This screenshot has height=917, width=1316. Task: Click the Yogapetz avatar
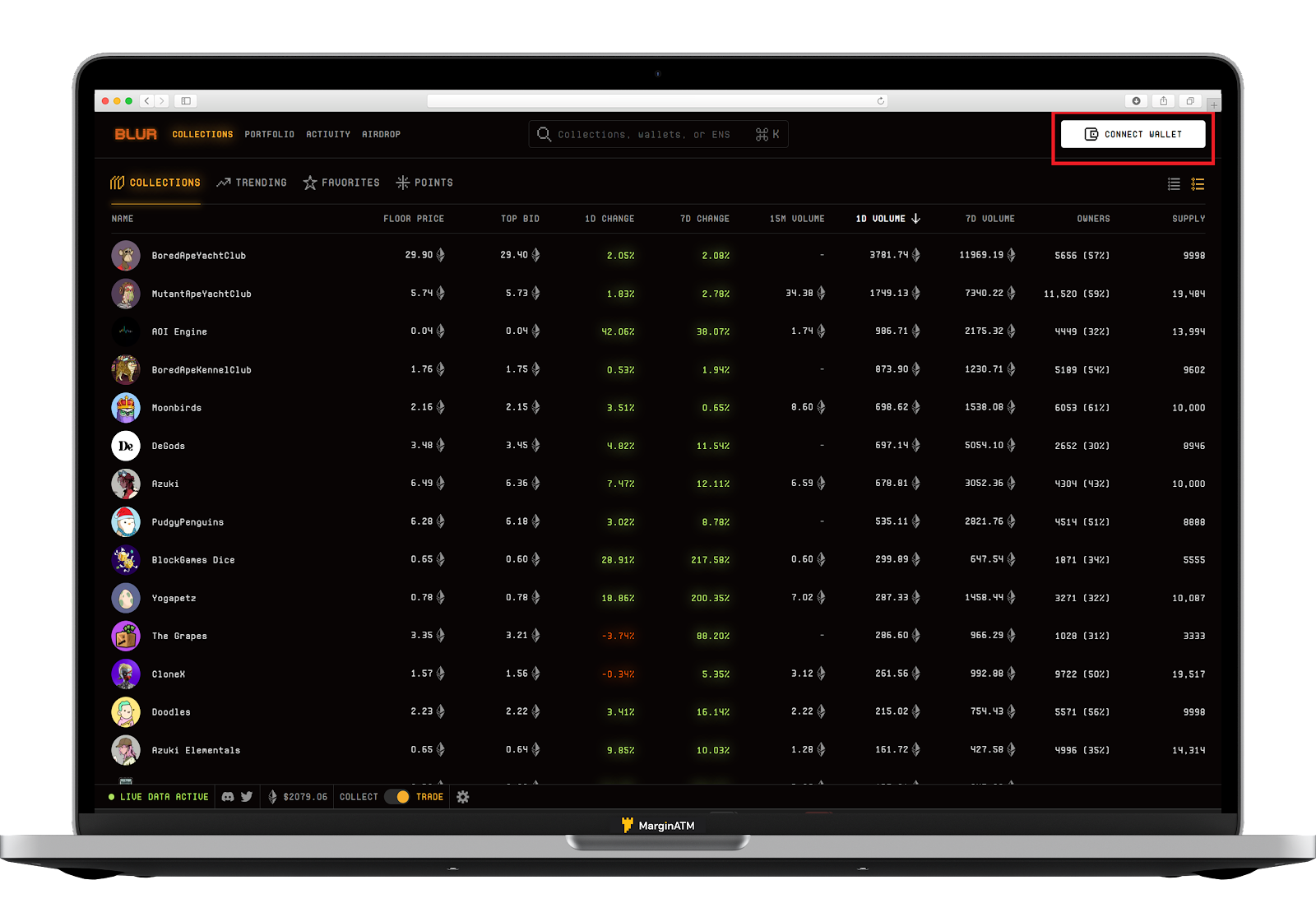point(126,598)
